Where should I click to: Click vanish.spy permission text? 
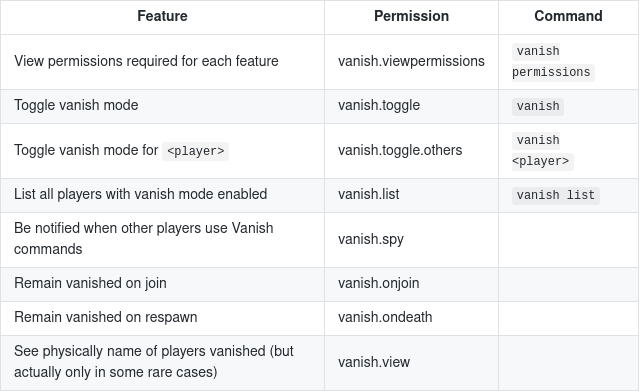point(370,239)
